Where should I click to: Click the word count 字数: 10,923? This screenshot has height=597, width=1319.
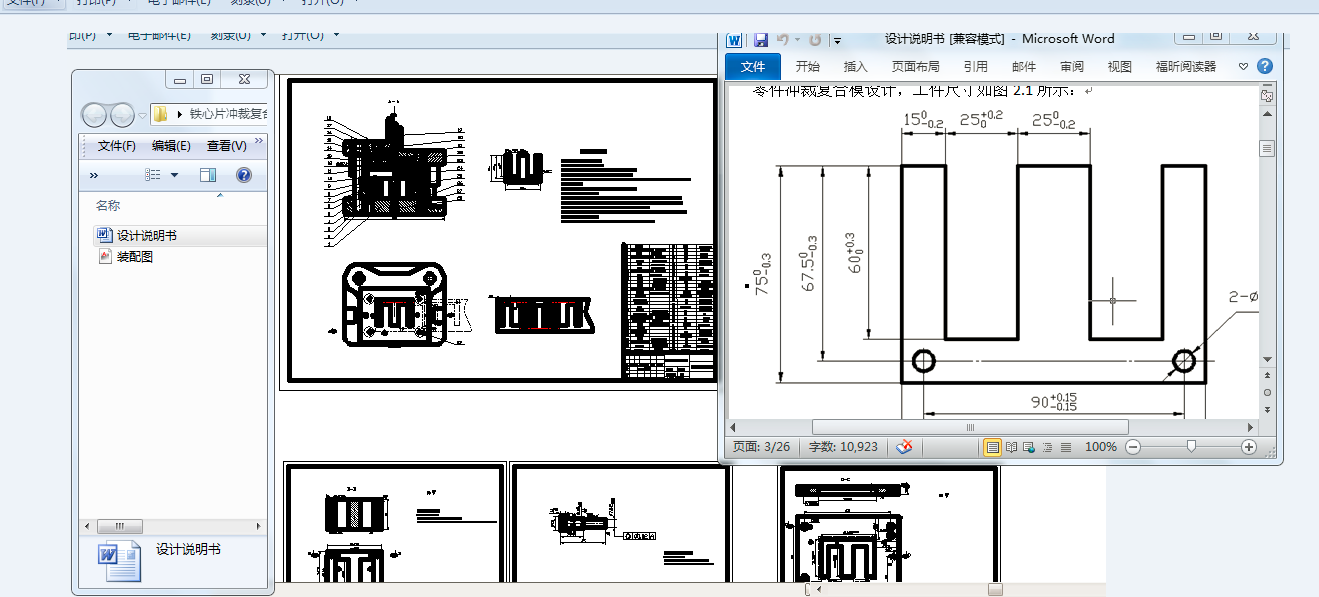click(x=843, y=447)
